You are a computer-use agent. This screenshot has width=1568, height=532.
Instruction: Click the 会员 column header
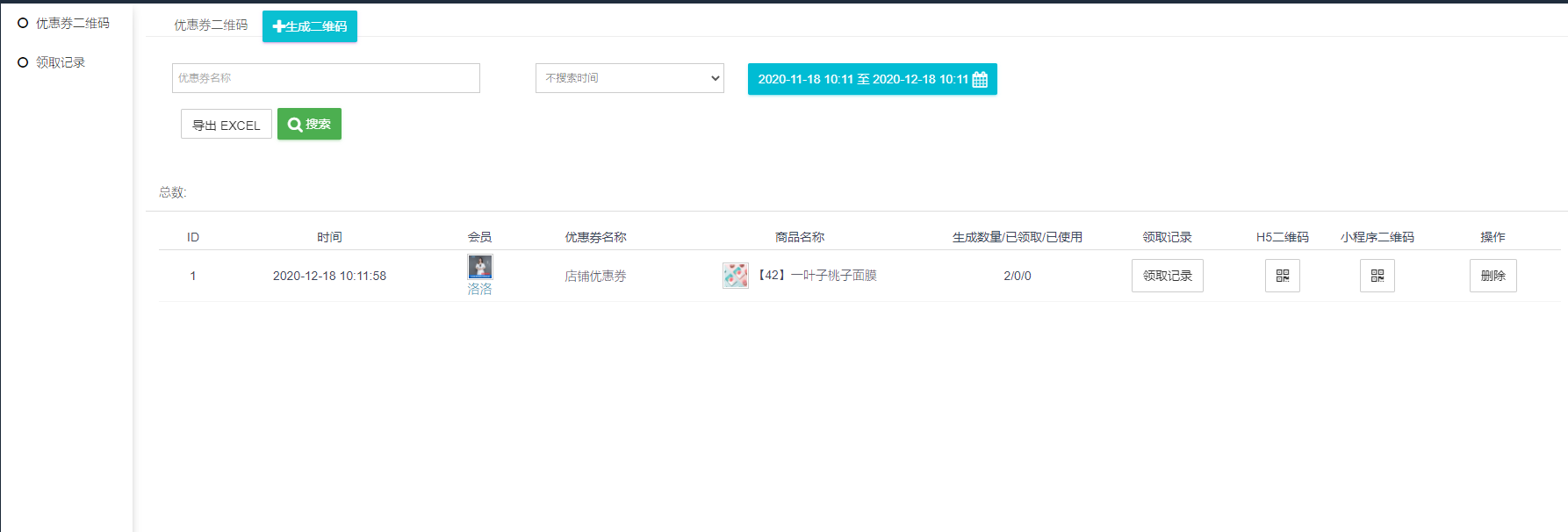coord(479,237)
